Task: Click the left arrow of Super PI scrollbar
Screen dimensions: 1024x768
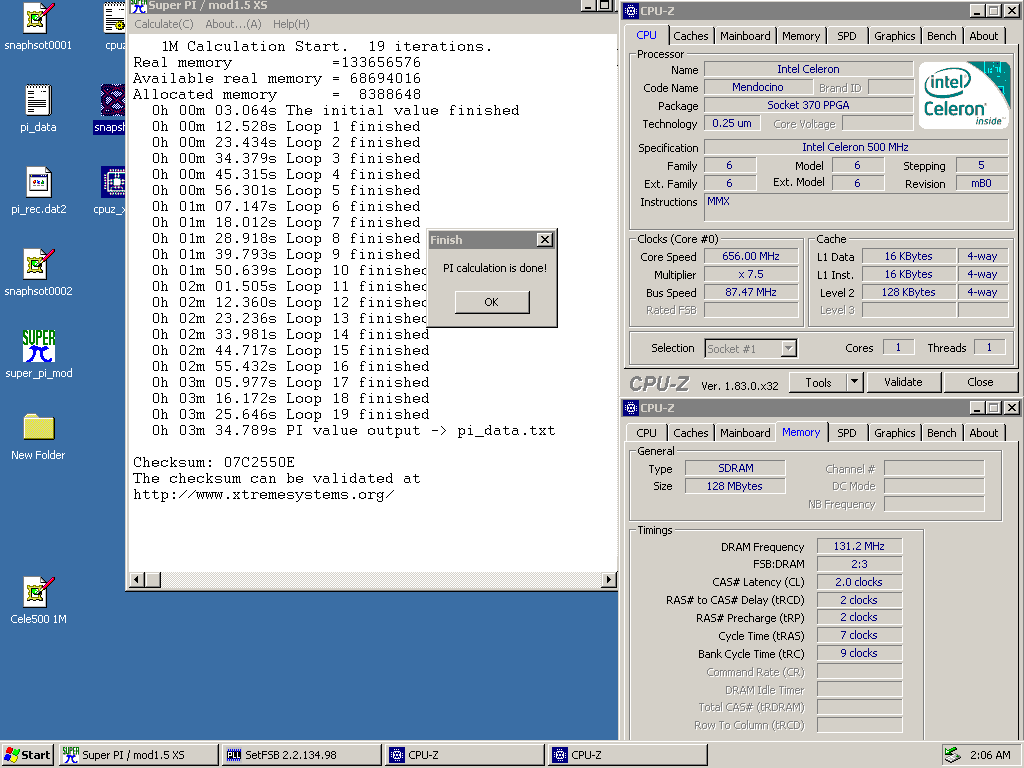Action: [136, 579]
